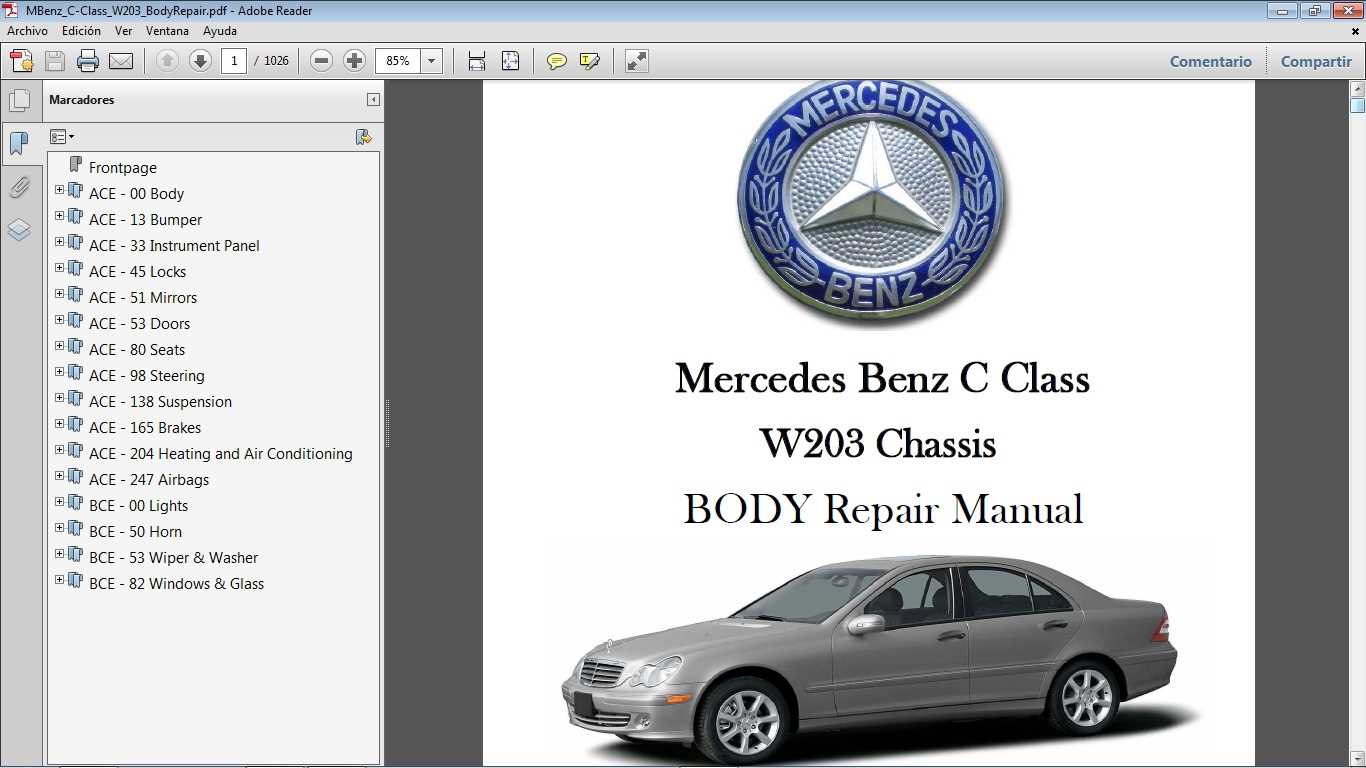This screenshot has width=1366, height=768.
Task: Click the Save file icon
Action: click(x=55, y=61)
